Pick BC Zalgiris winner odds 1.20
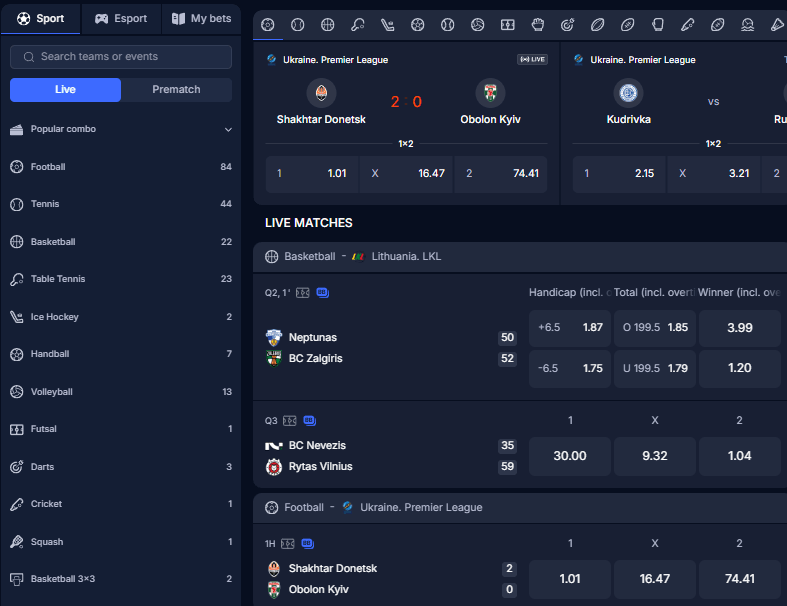The image size is (787, 606). tap(740, 369)
